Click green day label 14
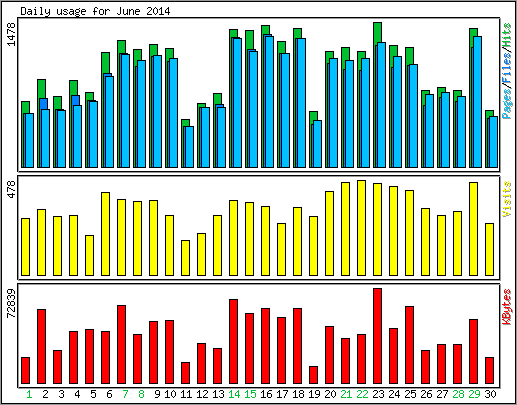 (x=234, y=395)
